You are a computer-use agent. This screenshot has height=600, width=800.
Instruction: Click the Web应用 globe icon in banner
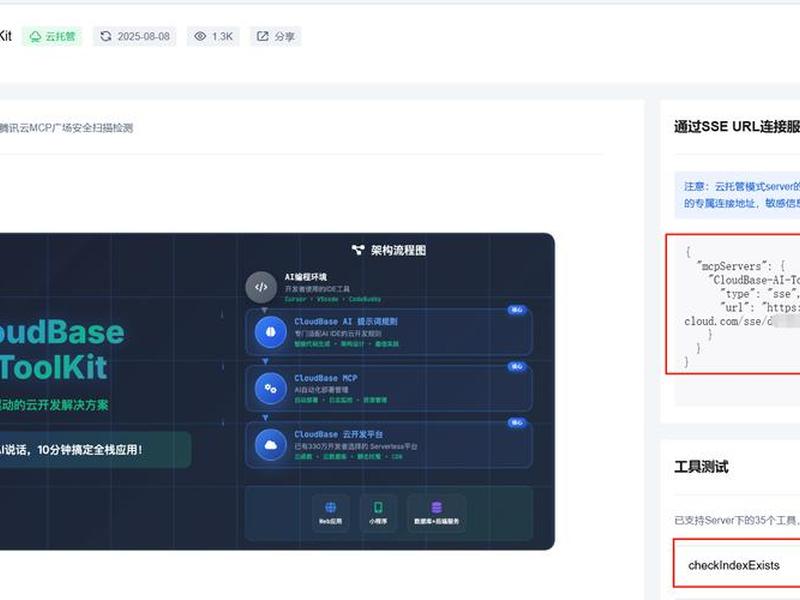click(331, 507)
